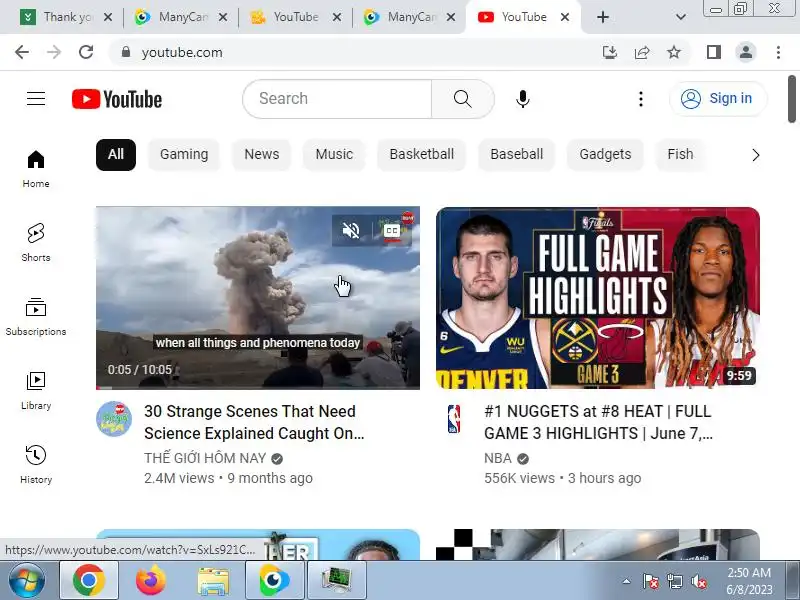Select the News filter chip
This screenshot has width=800, height=600.
click(x=262, y=155)
